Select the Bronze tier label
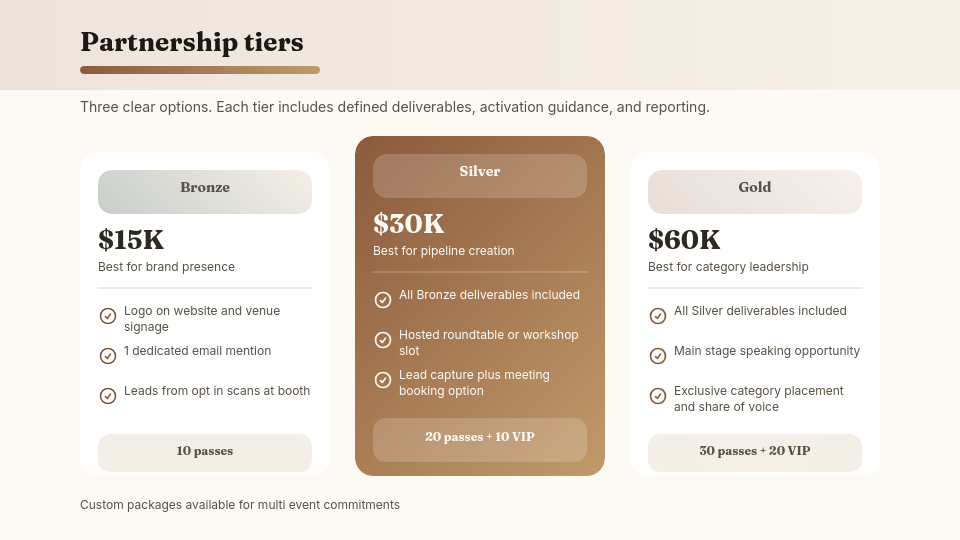The height and width of the screenshot is (540, 960). click(x=205, y=188)
